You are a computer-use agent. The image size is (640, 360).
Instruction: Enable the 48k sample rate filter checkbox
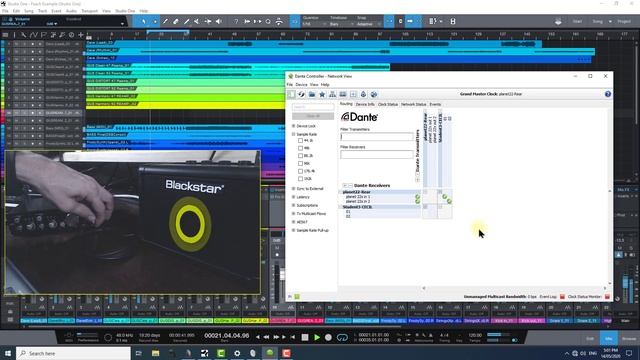300,148
